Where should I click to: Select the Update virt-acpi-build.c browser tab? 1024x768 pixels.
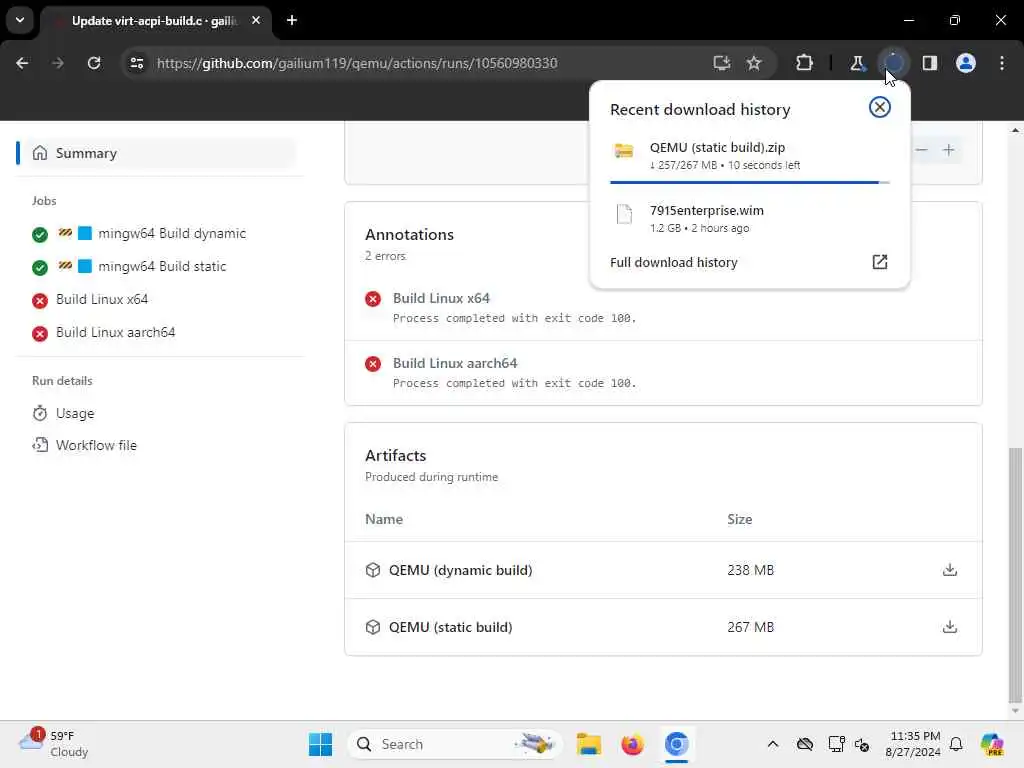click(154, 21)
